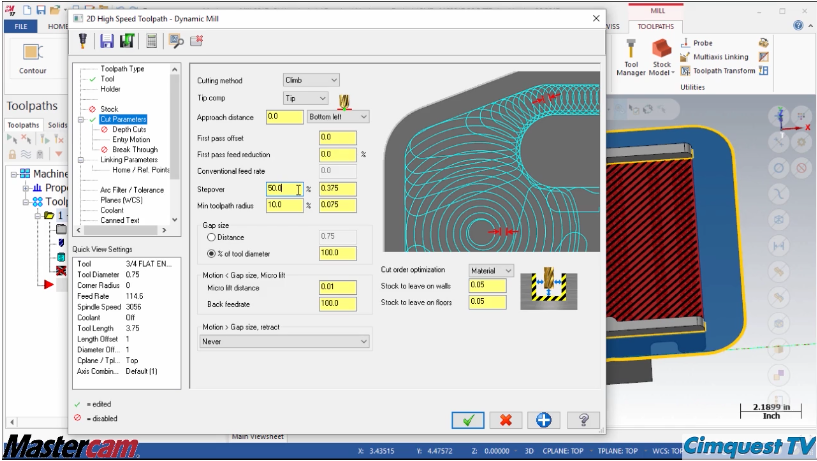Viewport: 817px width, 461px height.
Task: Click the Stepover percent input field
Action: click(284, 189)
